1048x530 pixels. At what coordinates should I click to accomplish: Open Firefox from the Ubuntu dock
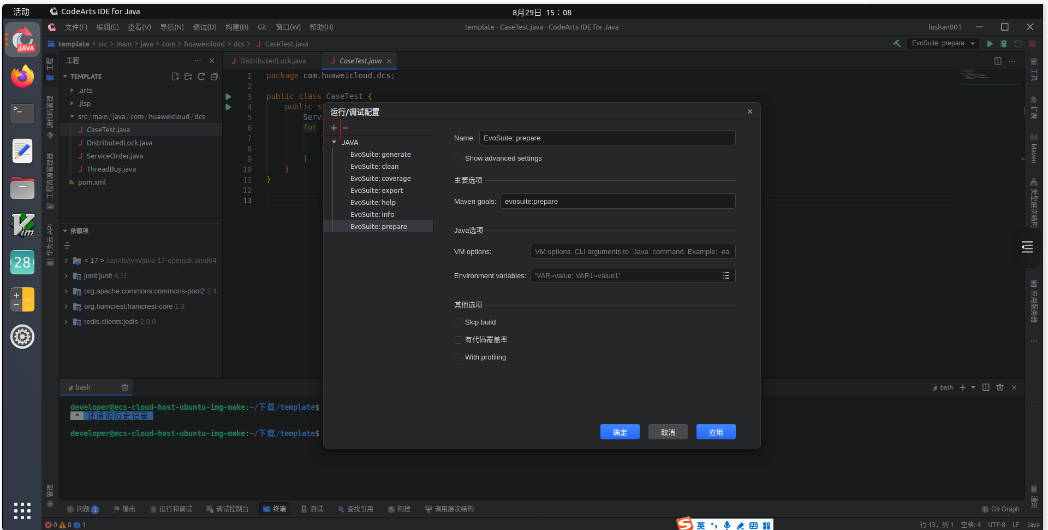(22, 77)
